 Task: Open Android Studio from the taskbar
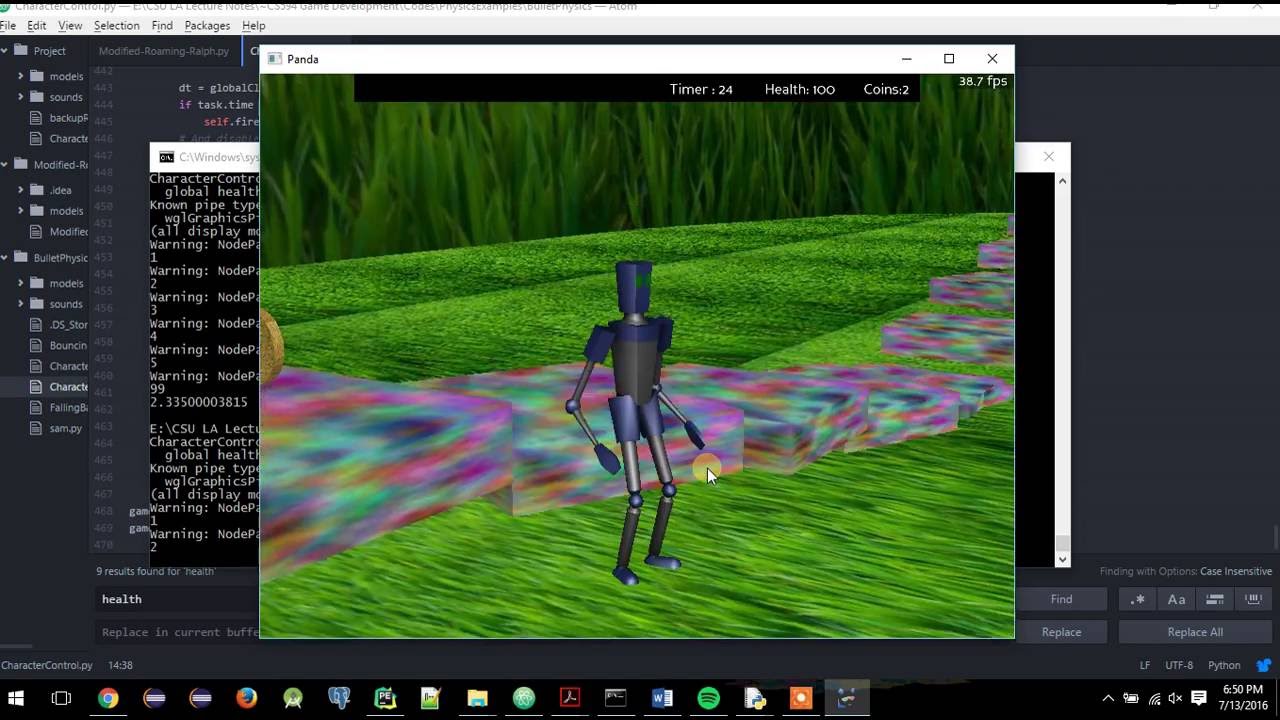tap(293, 698)
